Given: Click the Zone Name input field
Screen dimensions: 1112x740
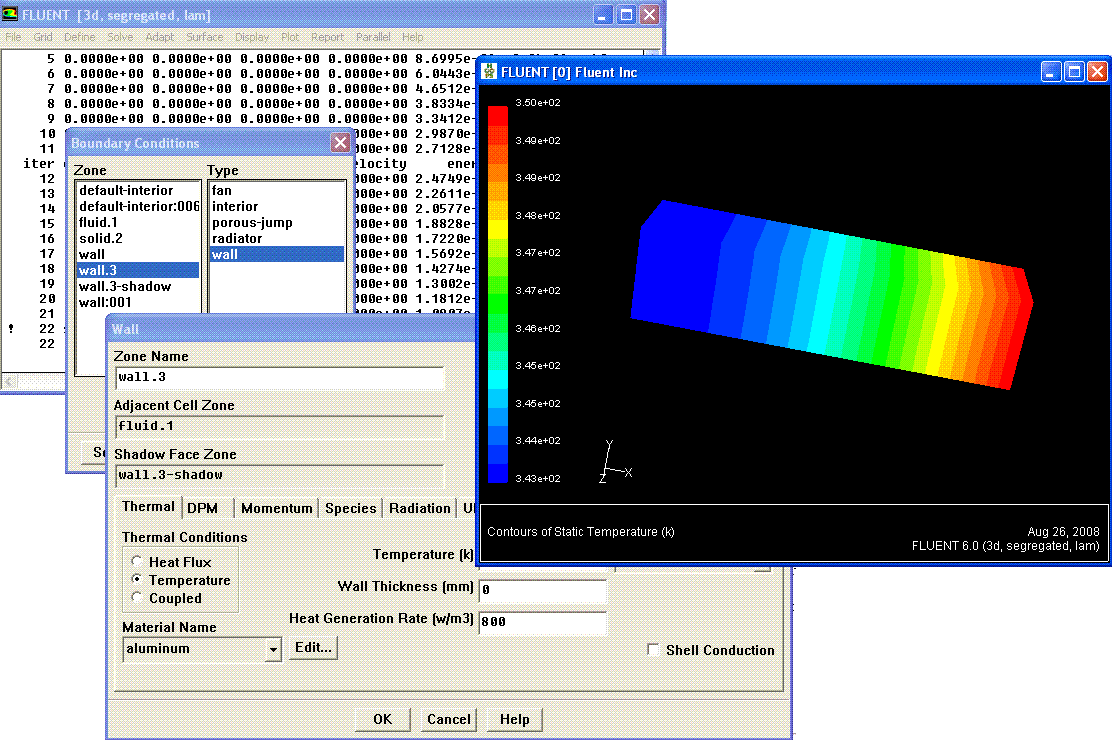Looking at the screenshot, I should click(279, 377).
